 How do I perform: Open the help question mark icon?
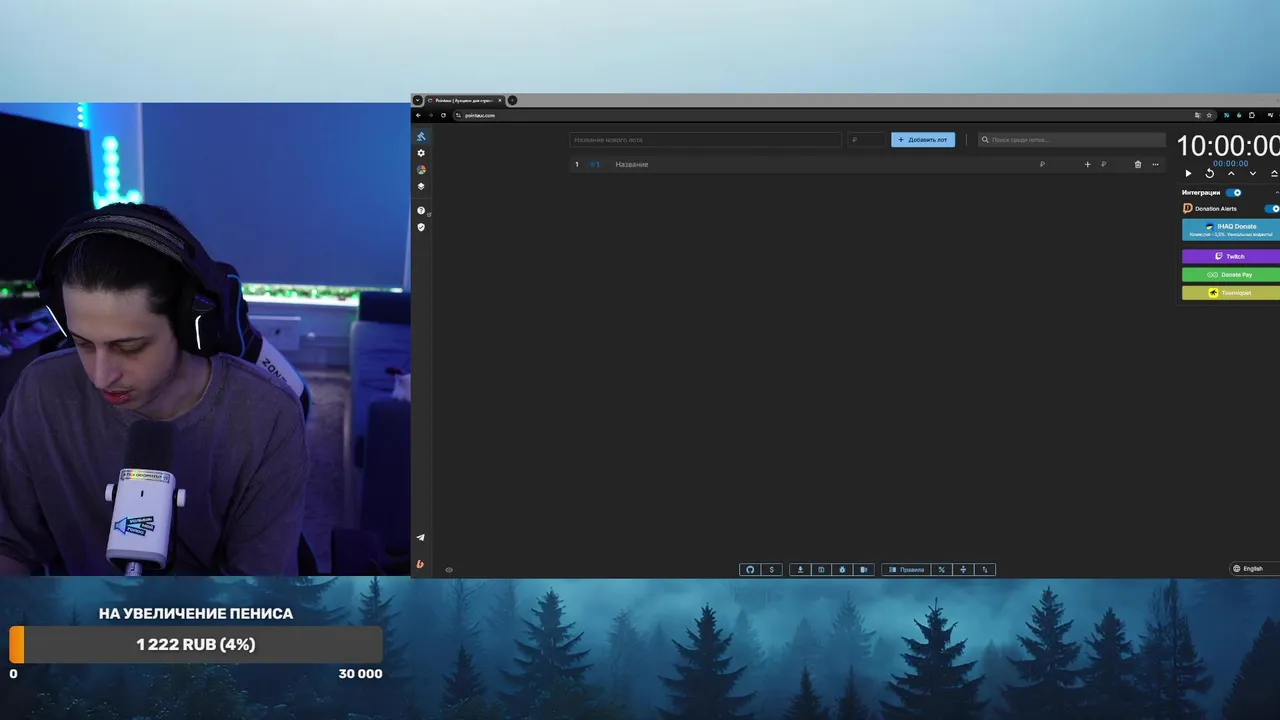[421, 211]
